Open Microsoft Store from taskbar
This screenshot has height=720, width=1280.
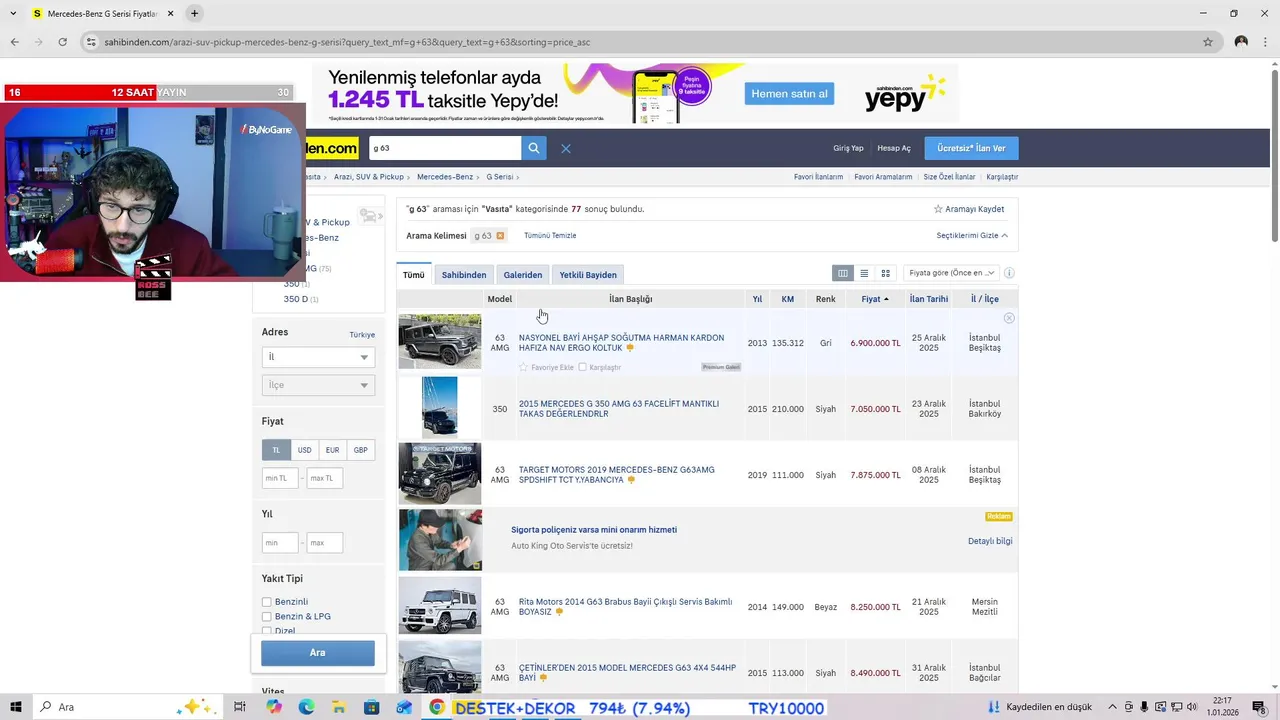[371, 707]
